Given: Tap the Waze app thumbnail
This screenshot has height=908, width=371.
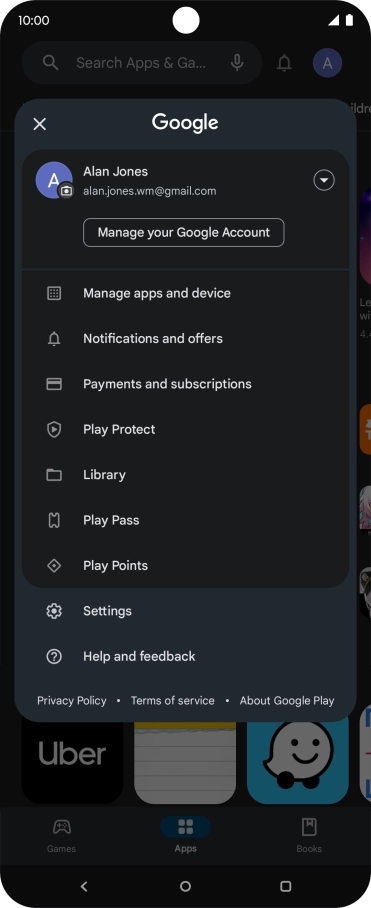Looking at the screenshot, I should click(297, 759).
